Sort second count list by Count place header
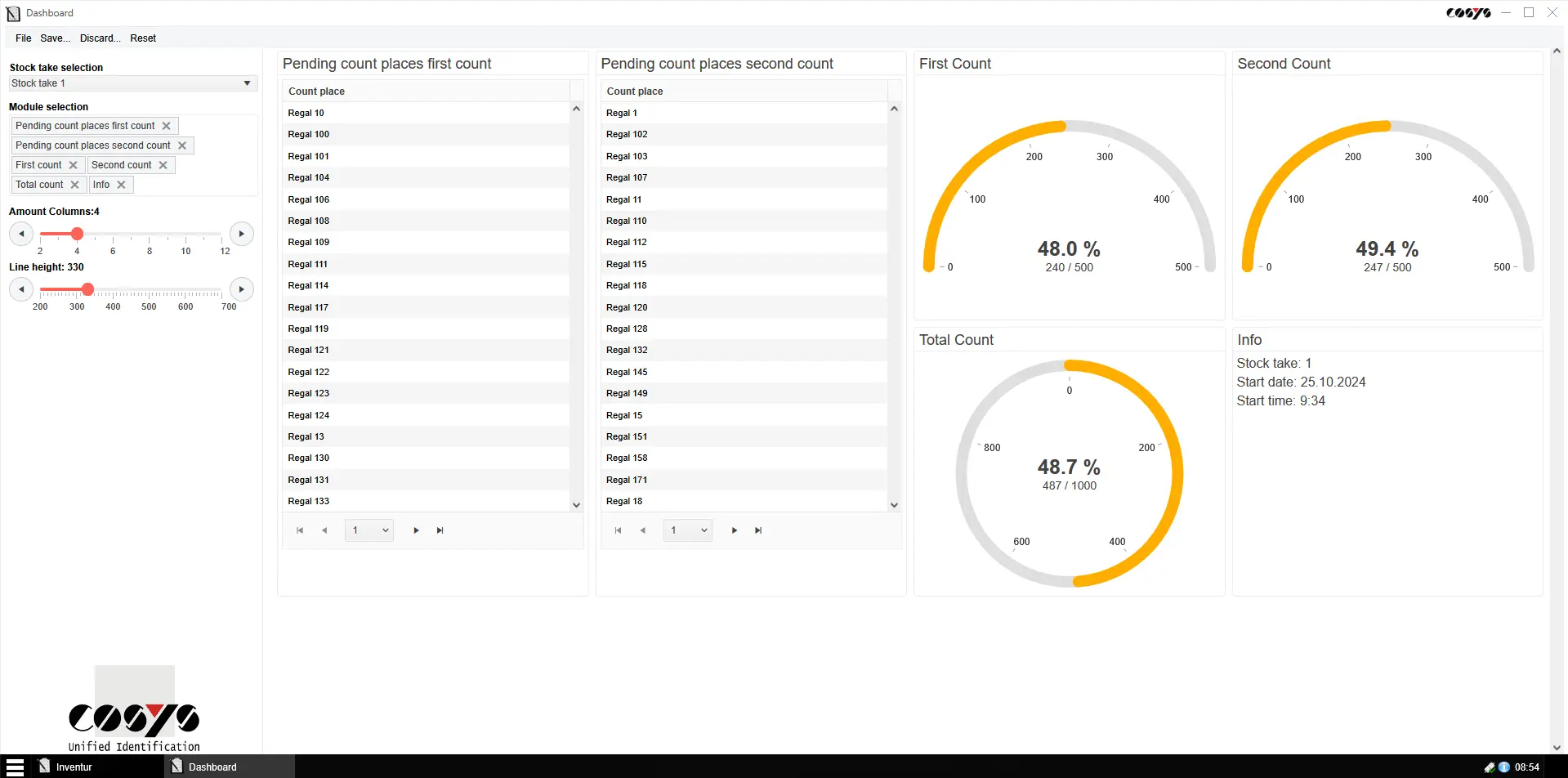The width and height of the screenshot is (1568, 778). pos(744,92)
